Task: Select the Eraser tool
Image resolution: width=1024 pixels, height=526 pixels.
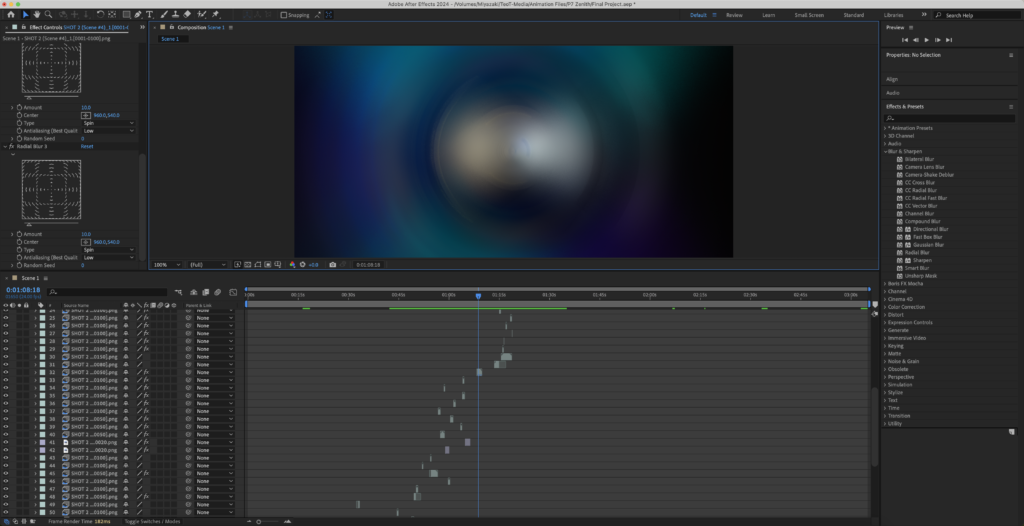Action: (188, 15)
